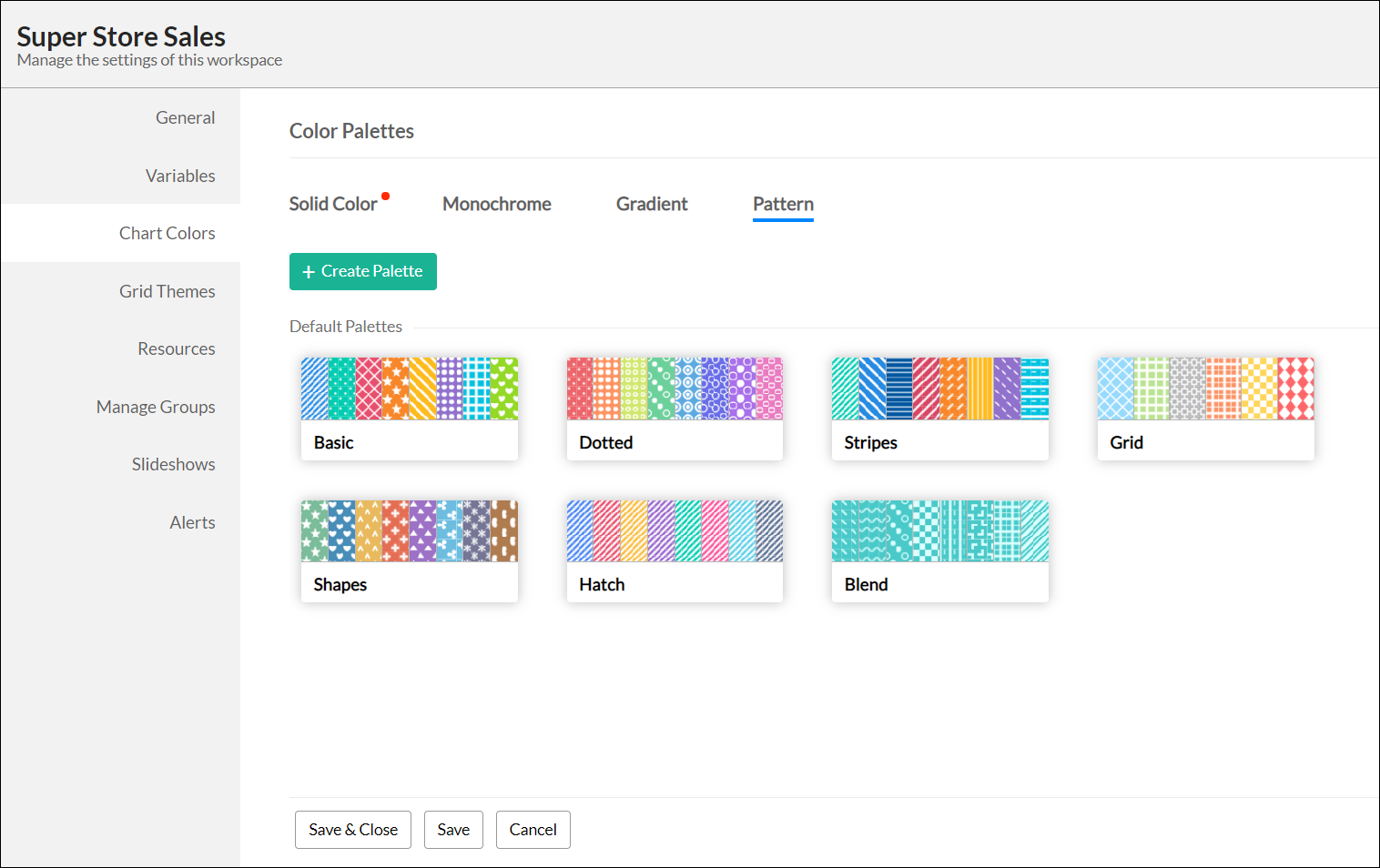
Task: Pick the Dotted pattern palette
Action: [675, 408]
